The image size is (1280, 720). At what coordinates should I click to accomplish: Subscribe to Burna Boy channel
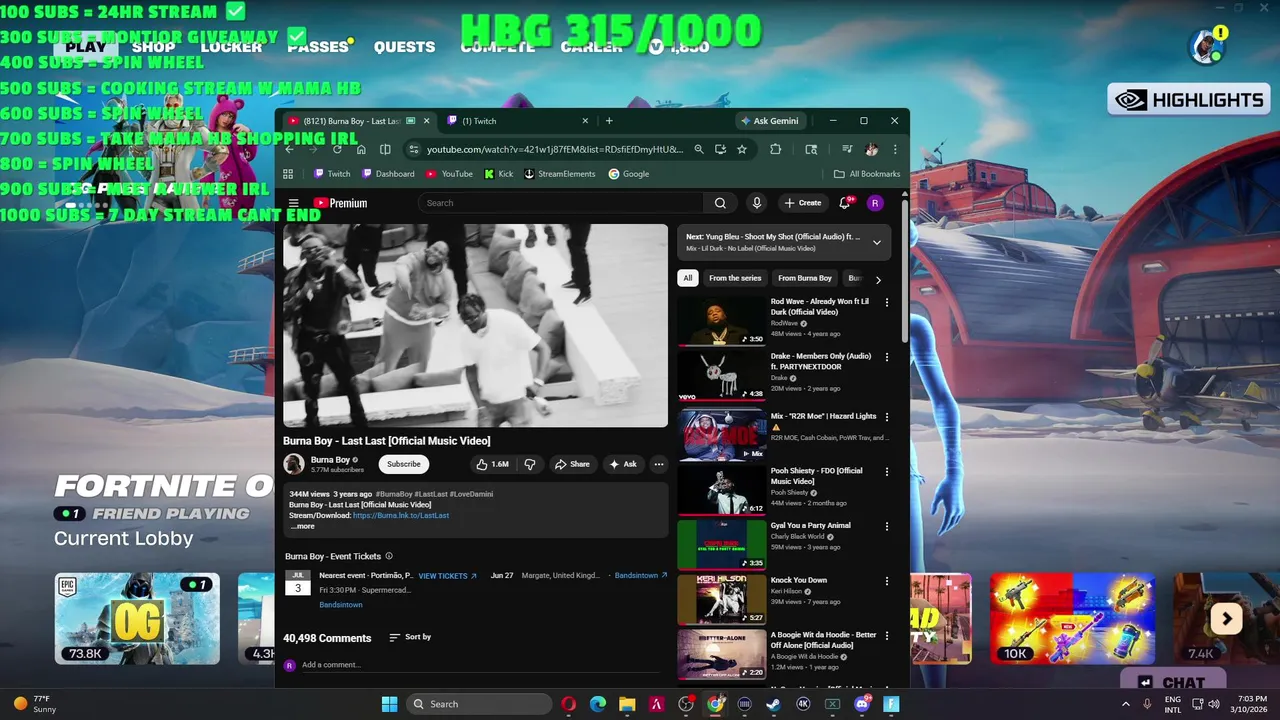click(404, 464)
